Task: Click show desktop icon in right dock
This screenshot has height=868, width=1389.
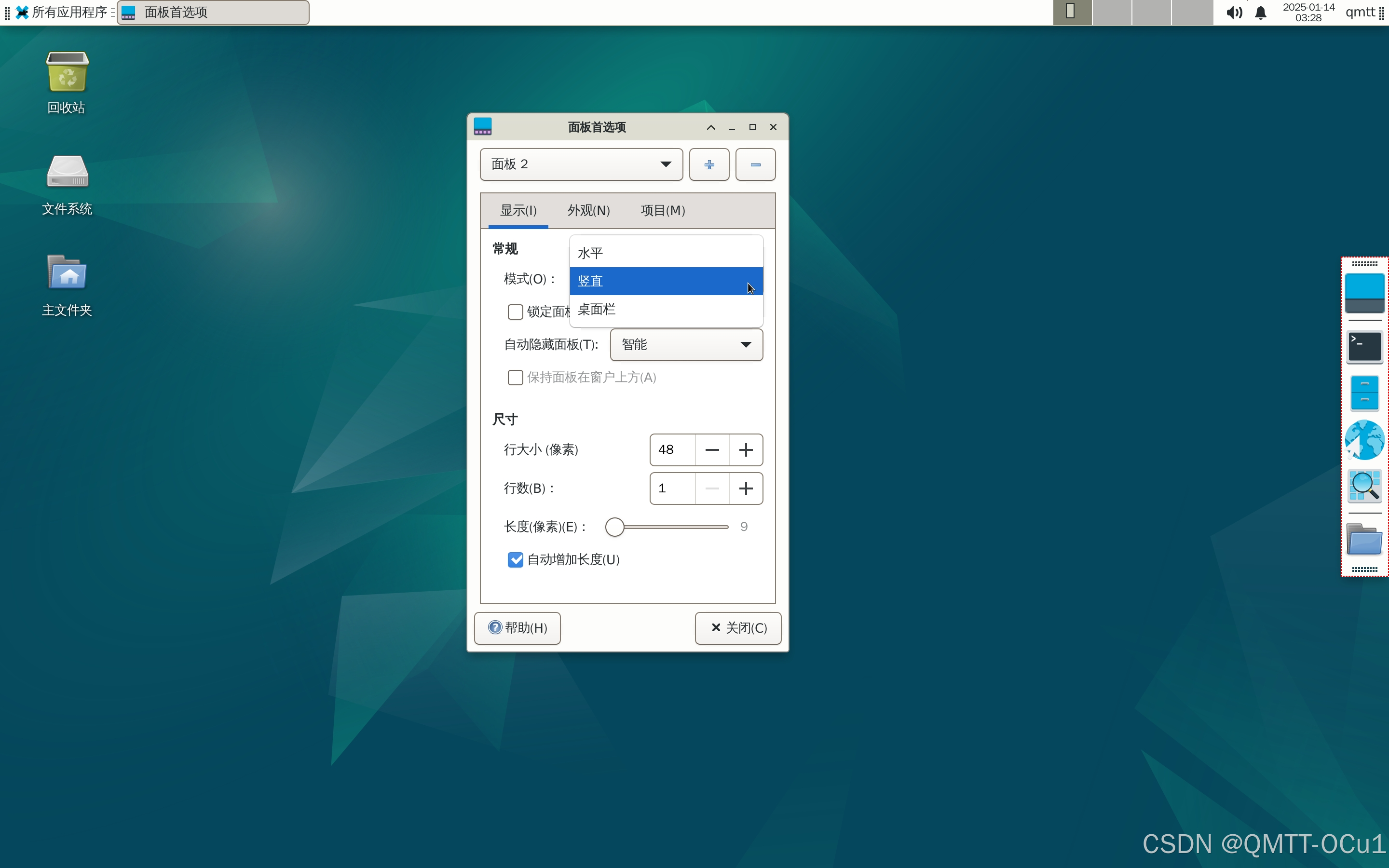Action: click(1364, 293)
